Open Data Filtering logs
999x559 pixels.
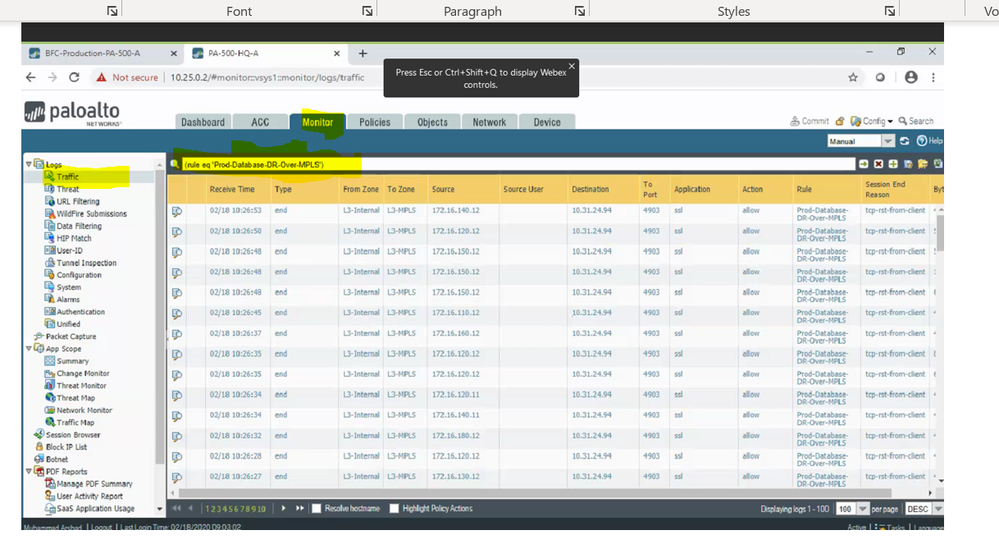[78, 226]
